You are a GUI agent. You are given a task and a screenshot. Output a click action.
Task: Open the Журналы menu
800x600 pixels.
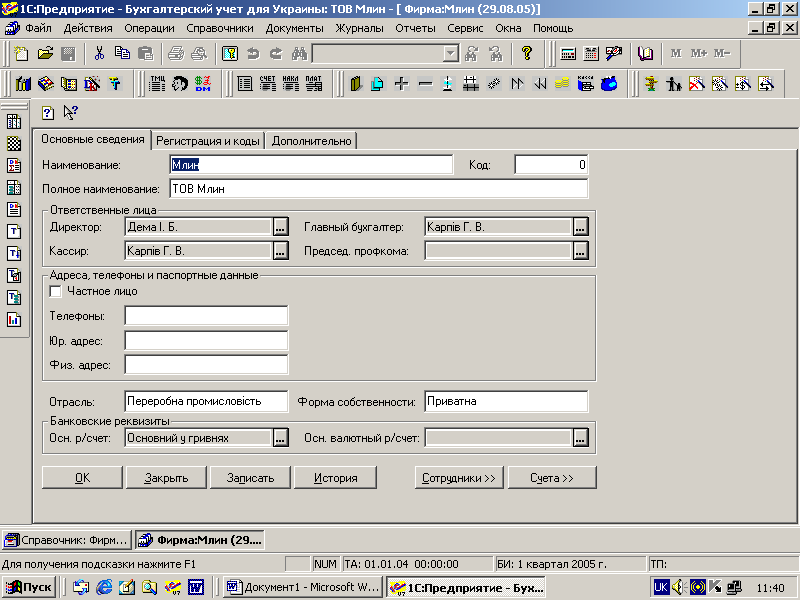click(x=359, y=28)
